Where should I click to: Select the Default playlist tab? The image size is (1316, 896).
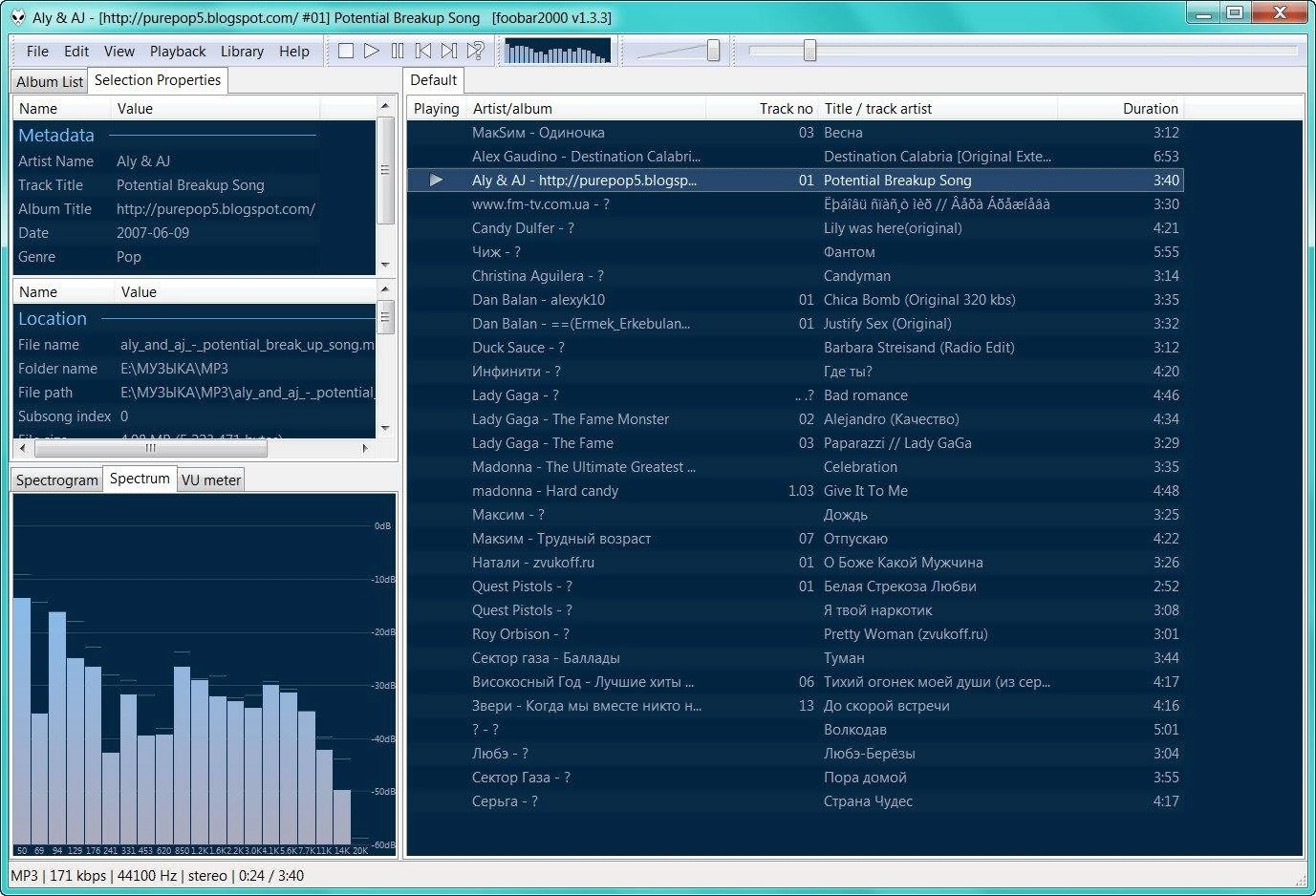434,80
